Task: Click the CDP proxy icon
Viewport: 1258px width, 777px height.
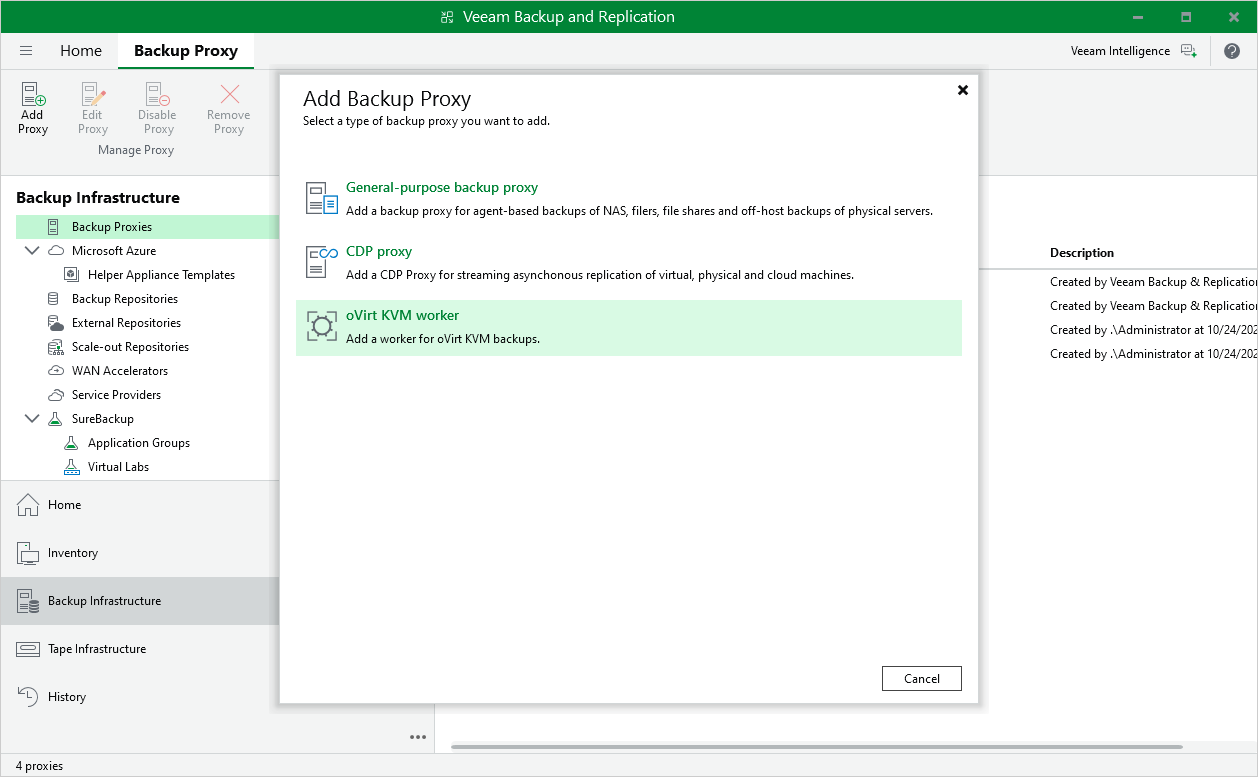Action: click(x=322, y=262)
